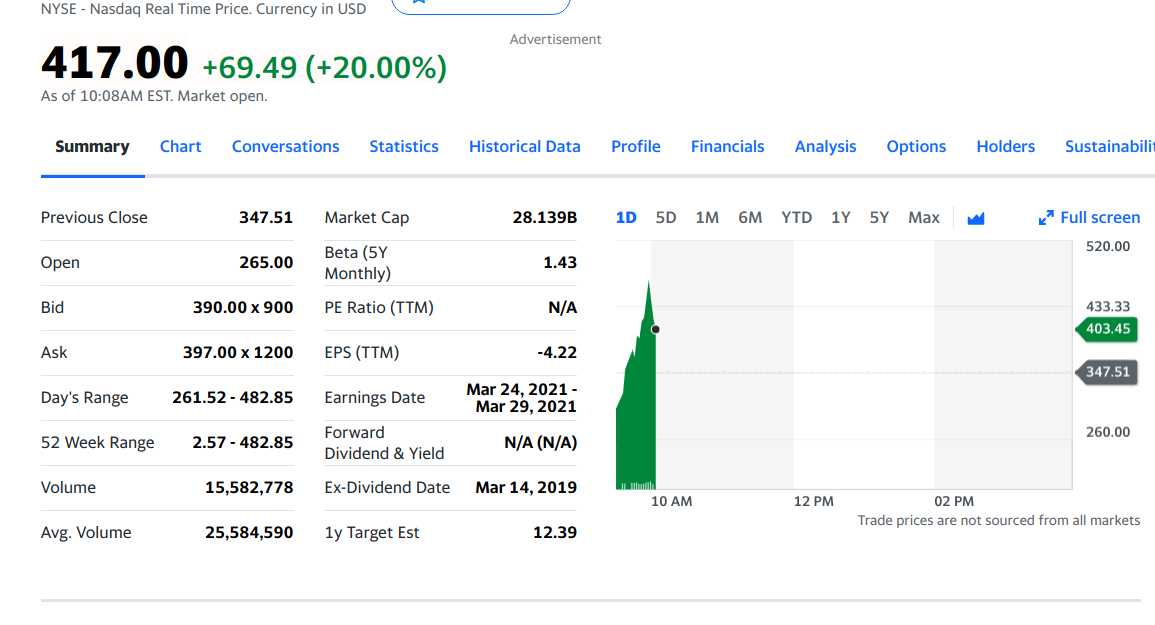Click the Market Cap value 28.139B
Viewport: 1155px width, 625px height.
(545, 217)
